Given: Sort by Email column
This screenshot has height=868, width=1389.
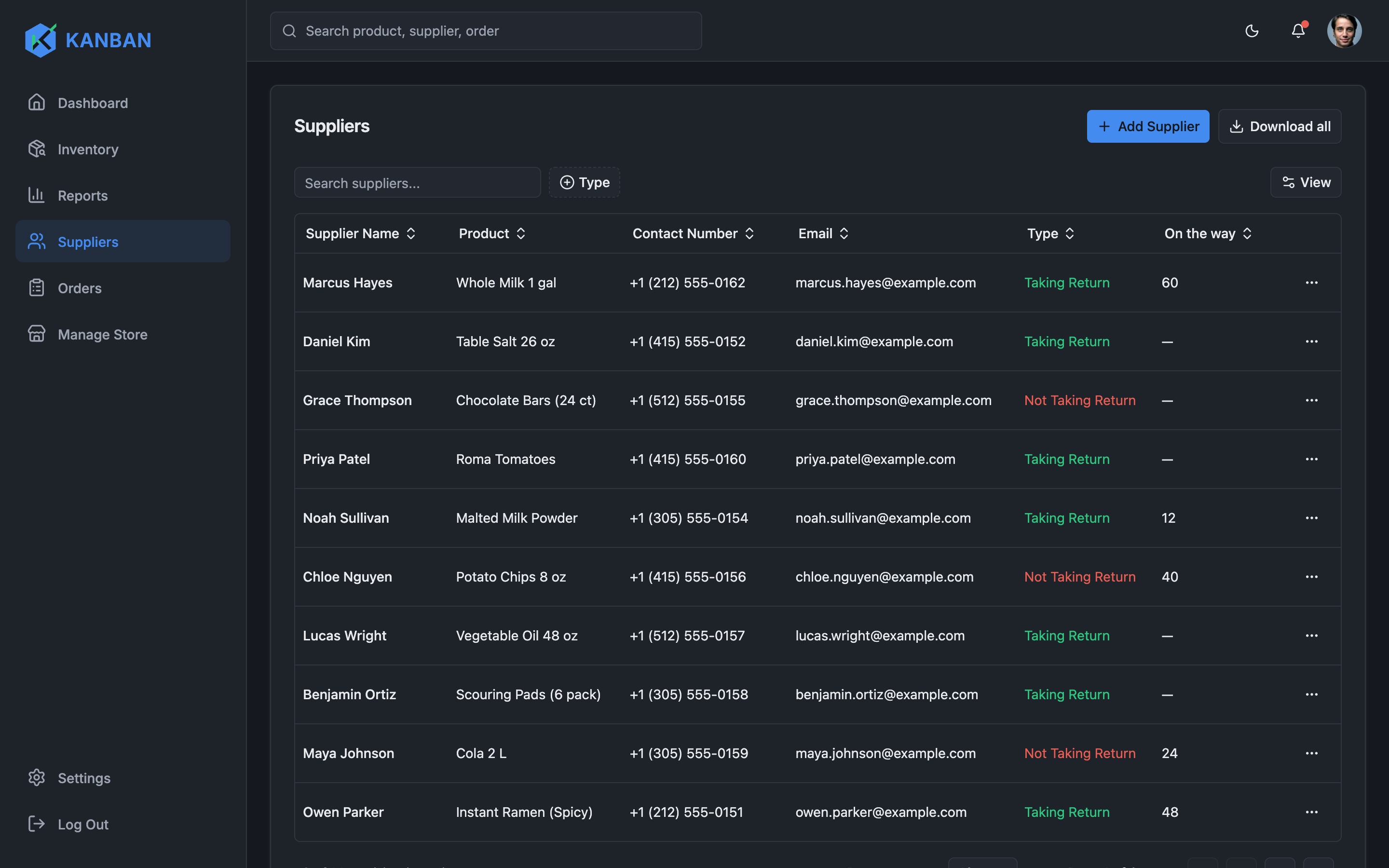Looking at the screenshot, I should tap(823, 234).
